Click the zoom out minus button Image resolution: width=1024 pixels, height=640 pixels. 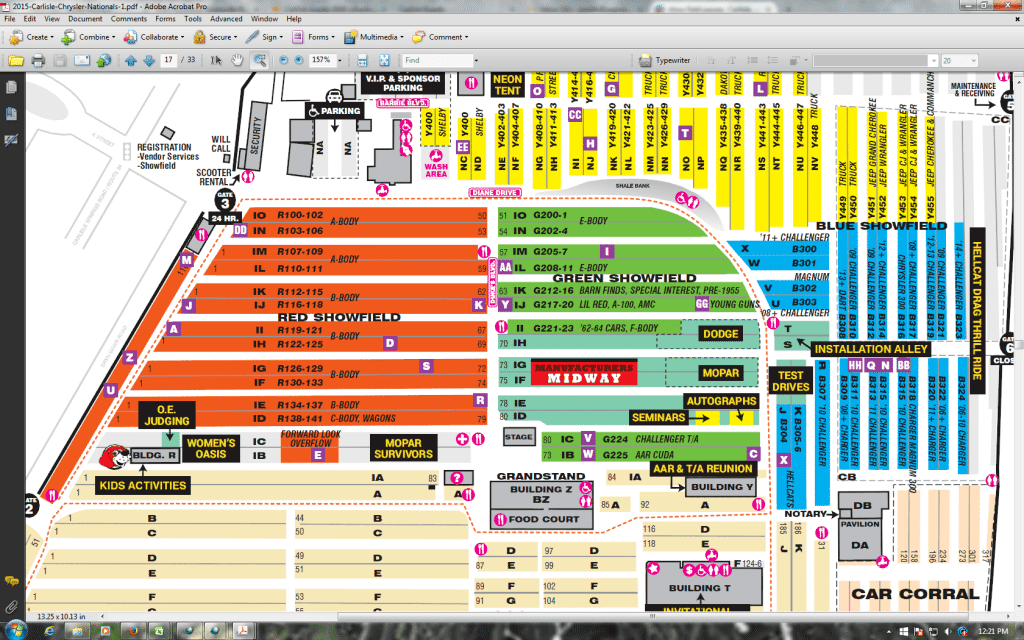284,61
